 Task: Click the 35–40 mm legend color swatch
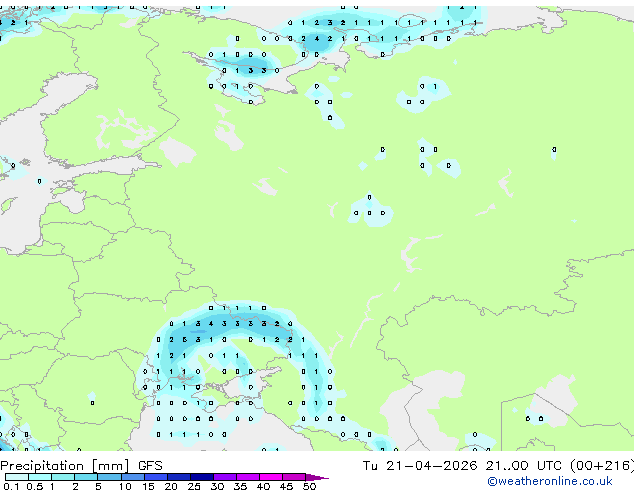coord(248,477)
